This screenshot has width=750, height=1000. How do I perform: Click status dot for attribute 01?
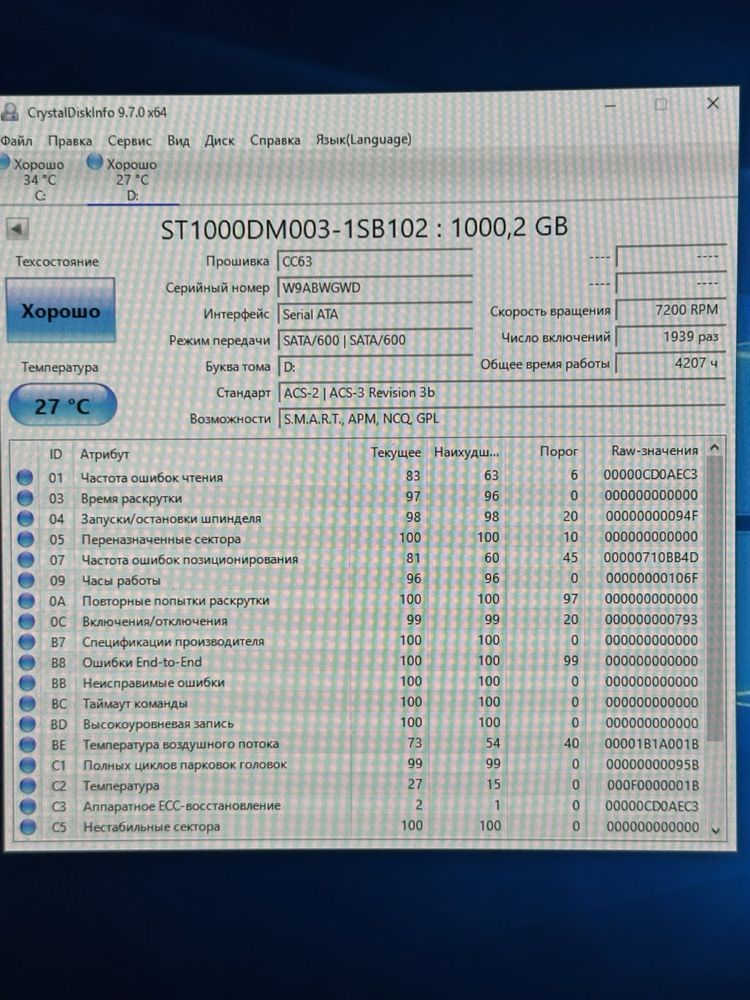pyautogui.click(x=25, y=477)
